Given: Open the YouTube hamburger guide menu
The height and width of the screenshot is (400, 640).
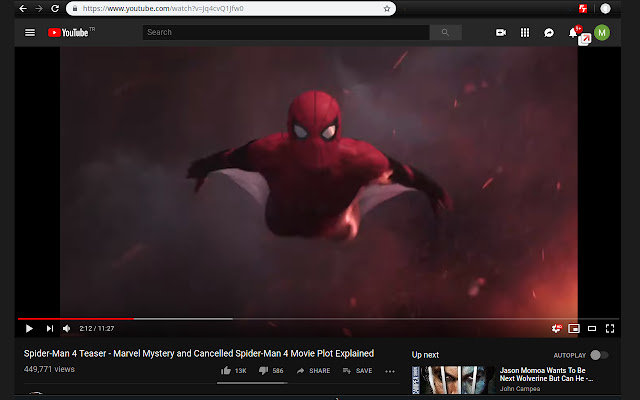Looking at the screenshot, I should 30,32.
